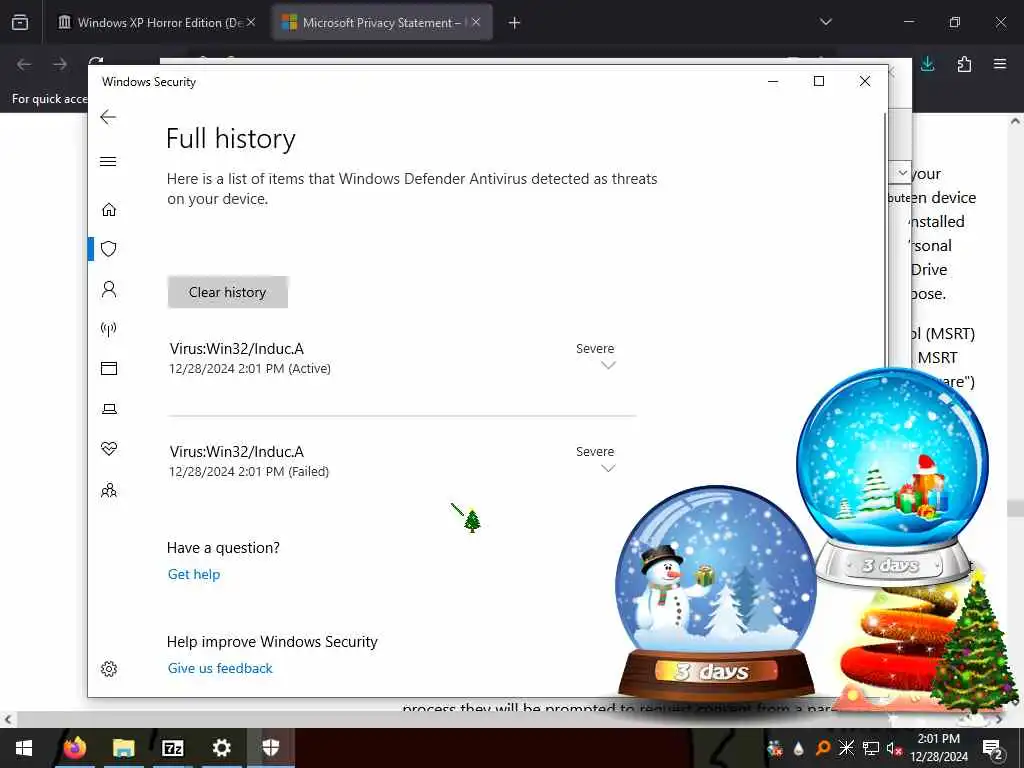Close the Microsoft Privacy Statement tab
This screenshot has width=1024, height=768.
[476, 22]
